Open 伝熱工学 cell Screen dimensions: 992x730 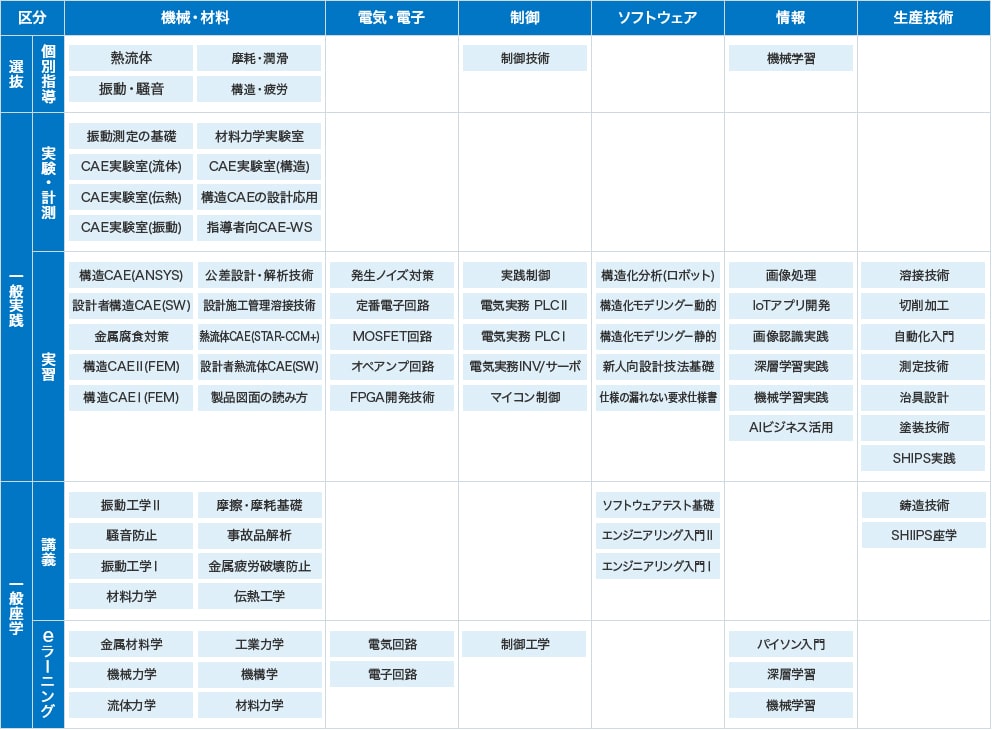click(x=259, y=596)
